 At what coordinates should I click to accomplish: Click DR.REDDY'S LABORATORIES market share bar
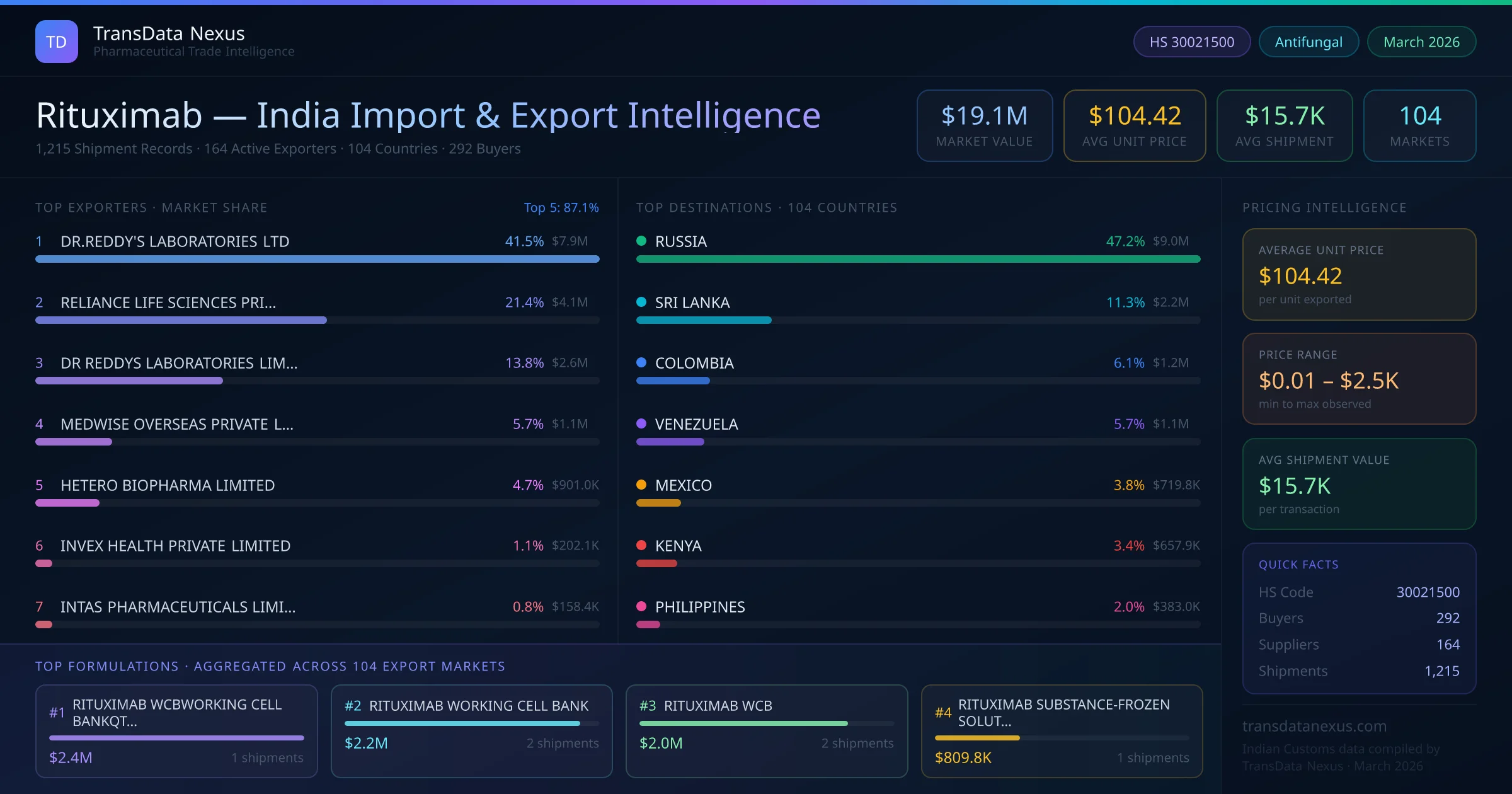(317, 259)
